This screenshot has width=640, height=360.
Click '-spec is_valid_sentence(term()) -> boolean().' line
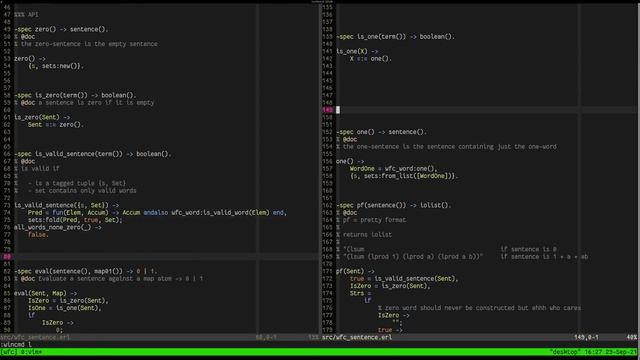pos(93,154)
